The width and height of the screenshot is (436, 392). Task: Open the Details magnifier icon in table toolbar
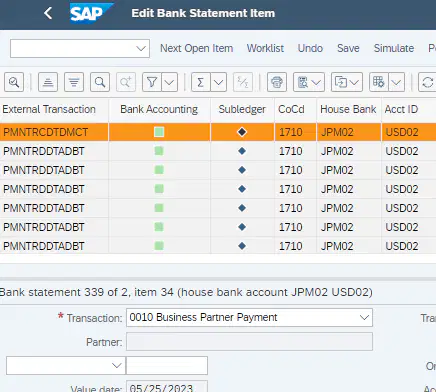point(14,82)
